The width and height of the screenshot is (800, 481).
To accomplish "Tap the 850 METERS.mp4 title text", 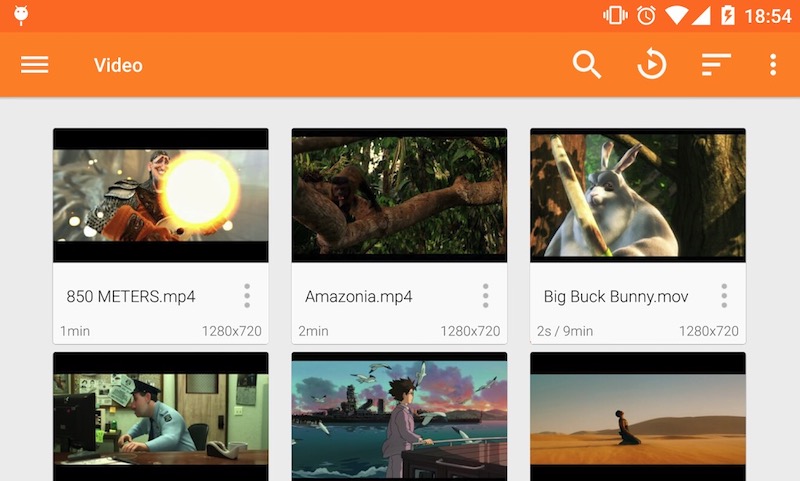I will [x=131, y=297].
